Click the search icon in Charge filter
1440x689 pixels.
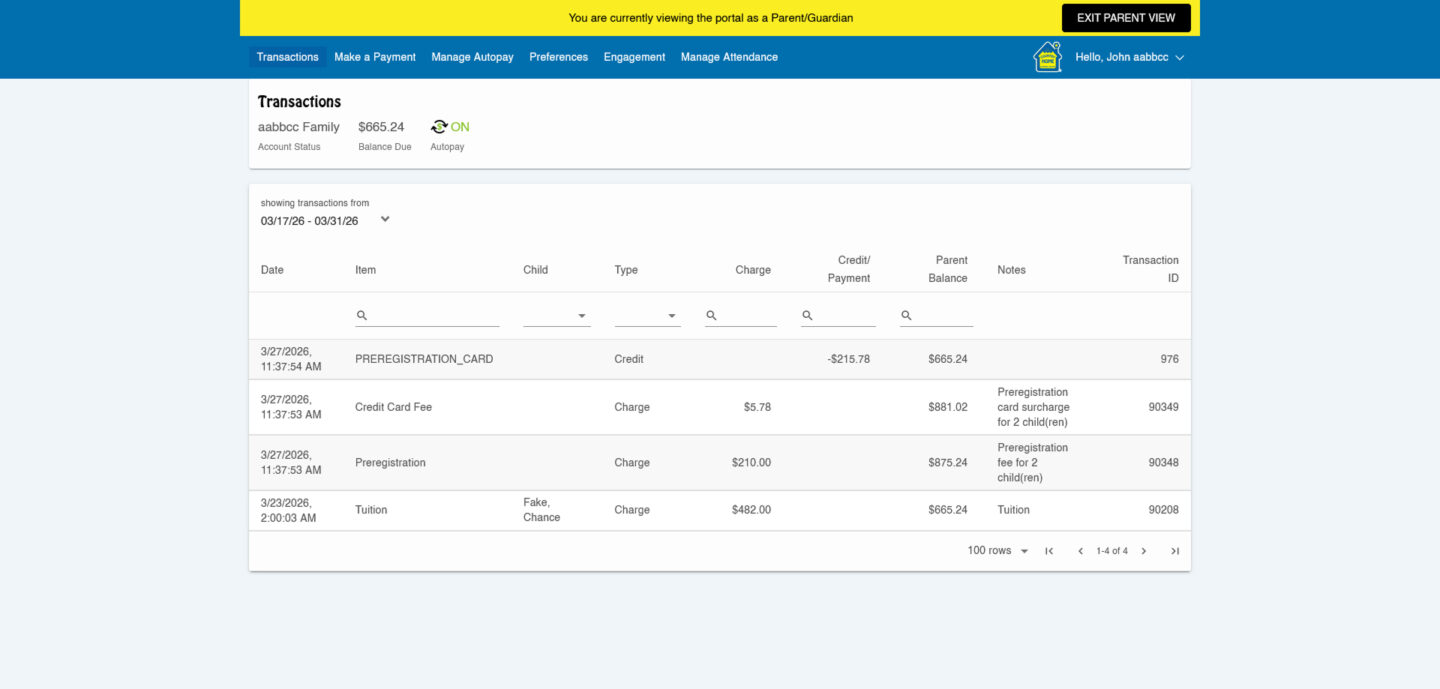pos(712,315)
